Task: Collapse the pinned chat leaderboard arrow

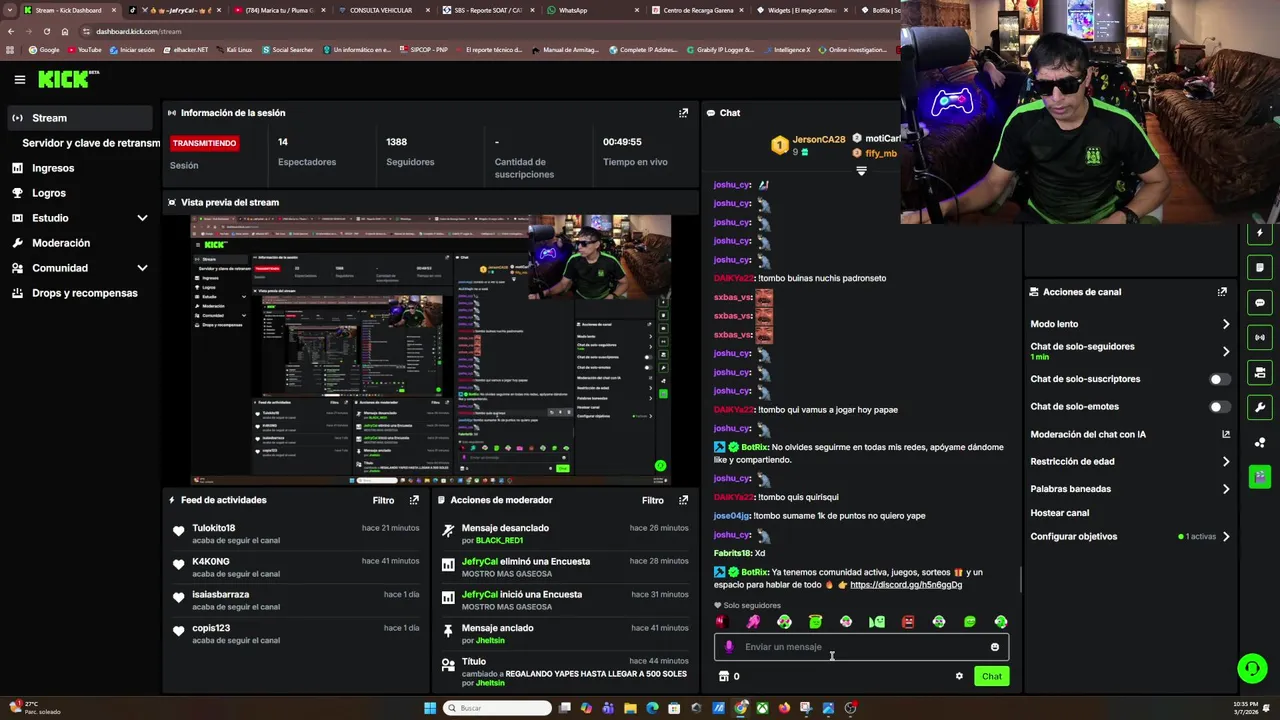Action: tap(861, 171)
